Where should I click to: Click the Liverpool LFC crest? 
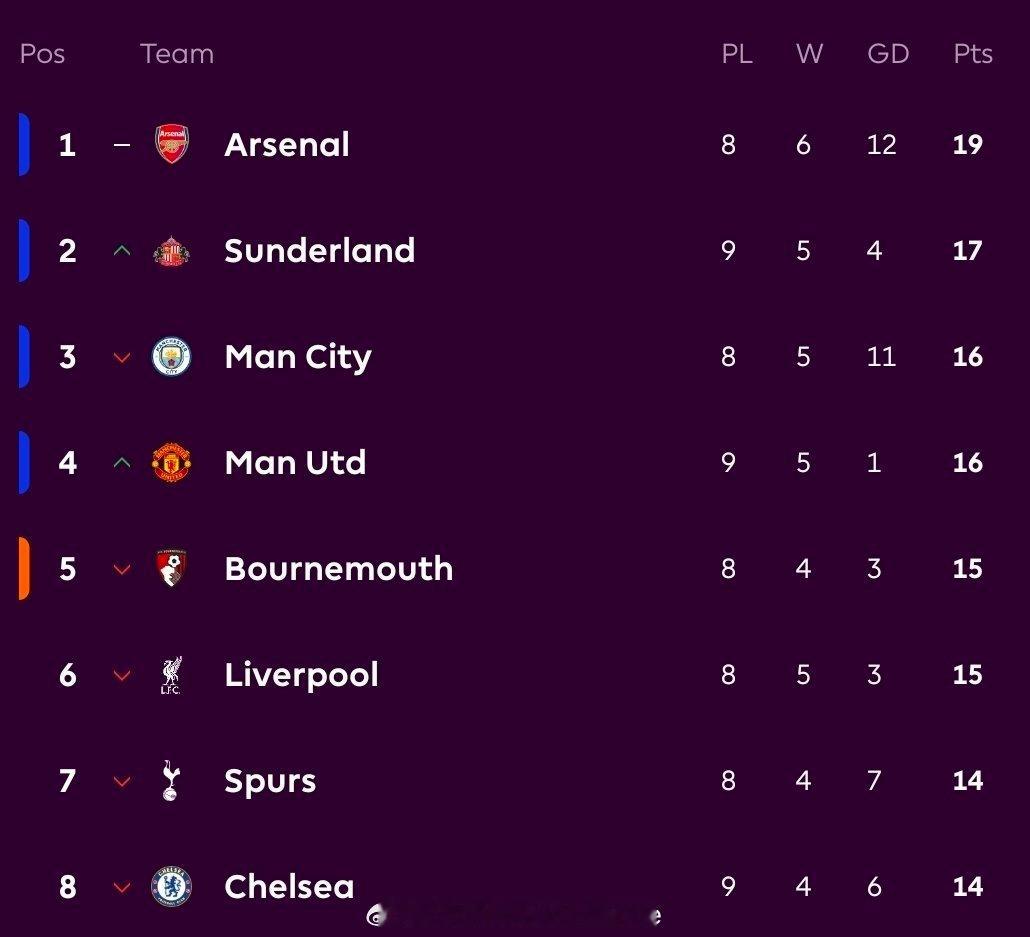[171, 675]
